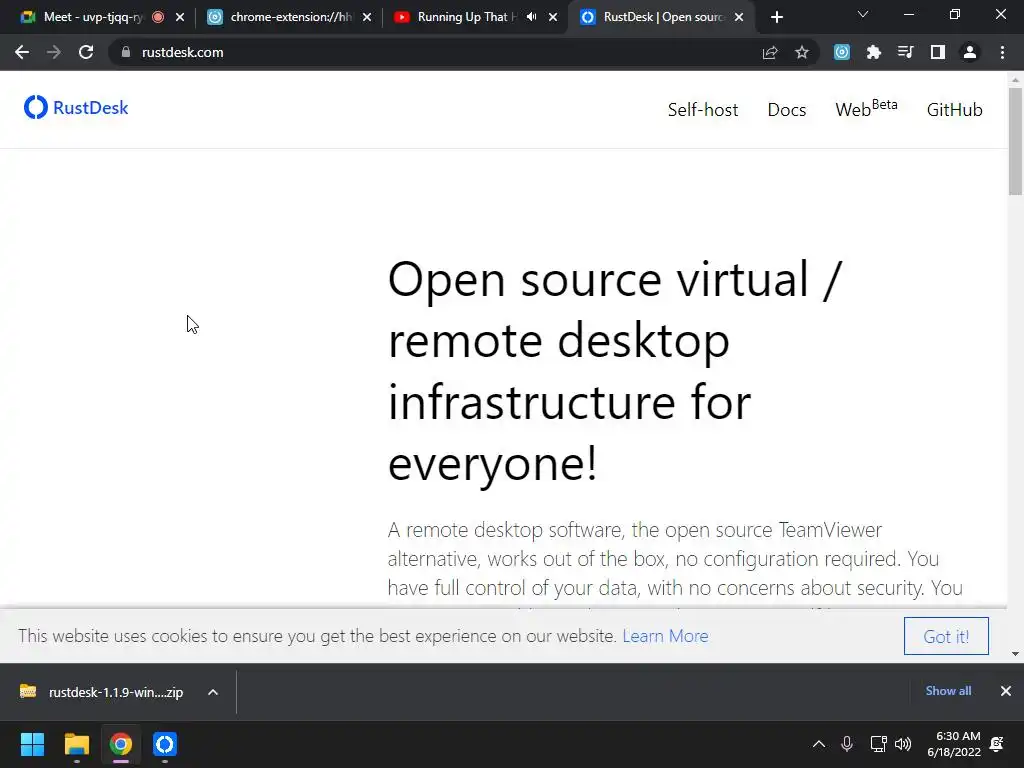Close the Running Up That Hill YouTube tab
1024x768 pixels.
(x=553, y=17)
